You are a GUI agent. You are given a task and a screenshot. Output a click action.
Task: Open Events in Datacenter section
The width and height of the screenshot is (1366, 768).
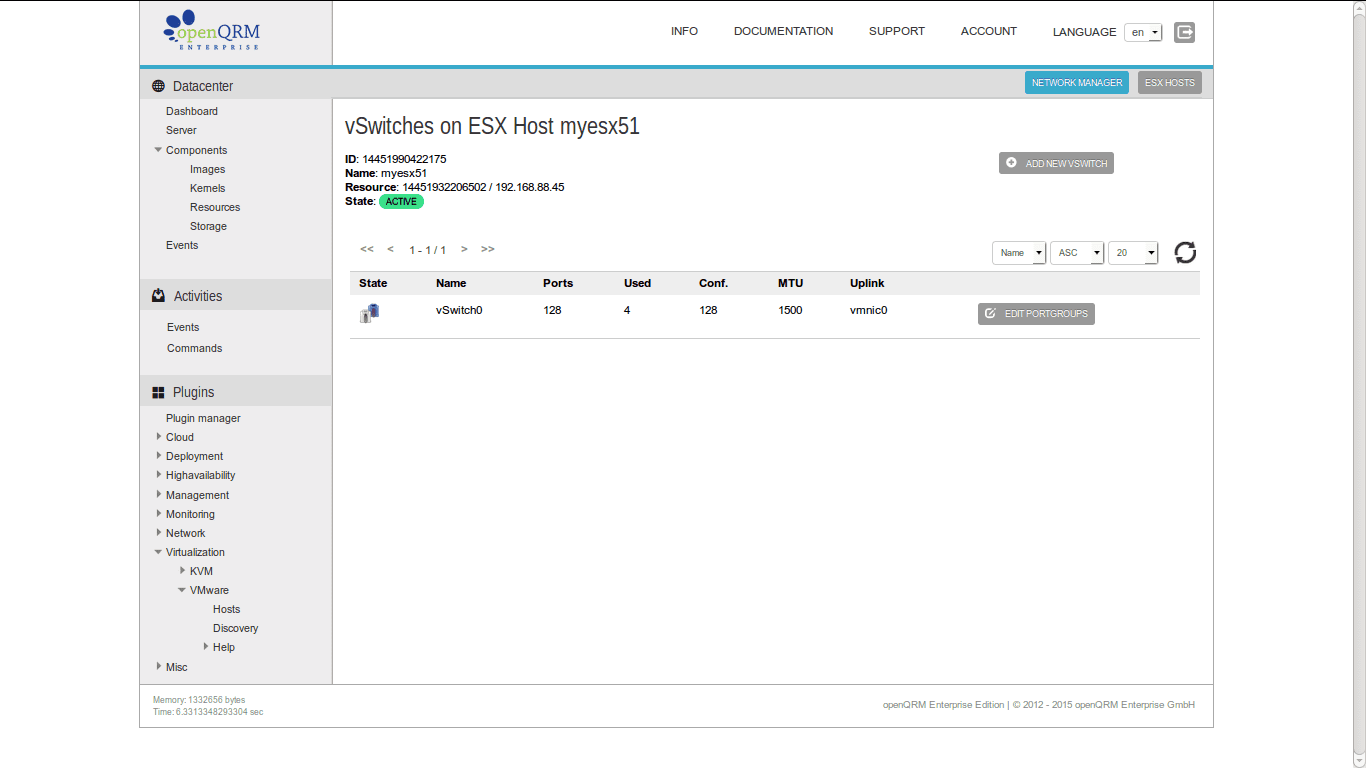tap(182, 245)
